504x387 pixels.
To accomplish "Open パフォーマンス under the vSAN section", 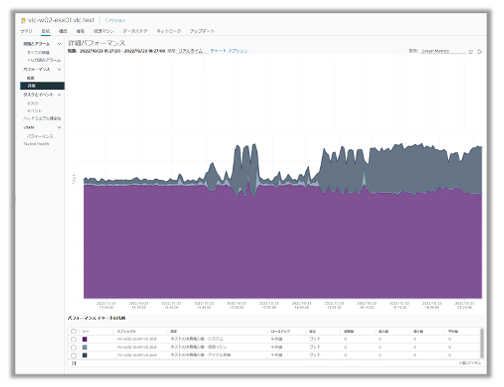I will coord(40,136).
